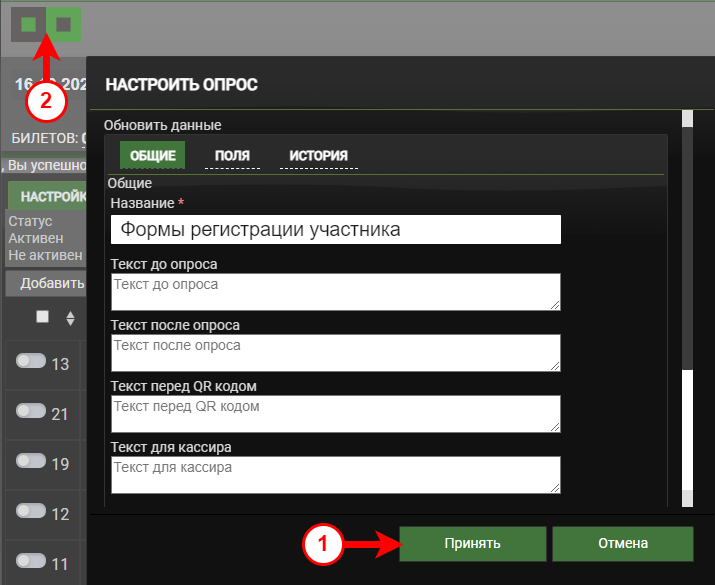Focus the Текст после опроса text area
715x585 pixels.
point(336,352)
